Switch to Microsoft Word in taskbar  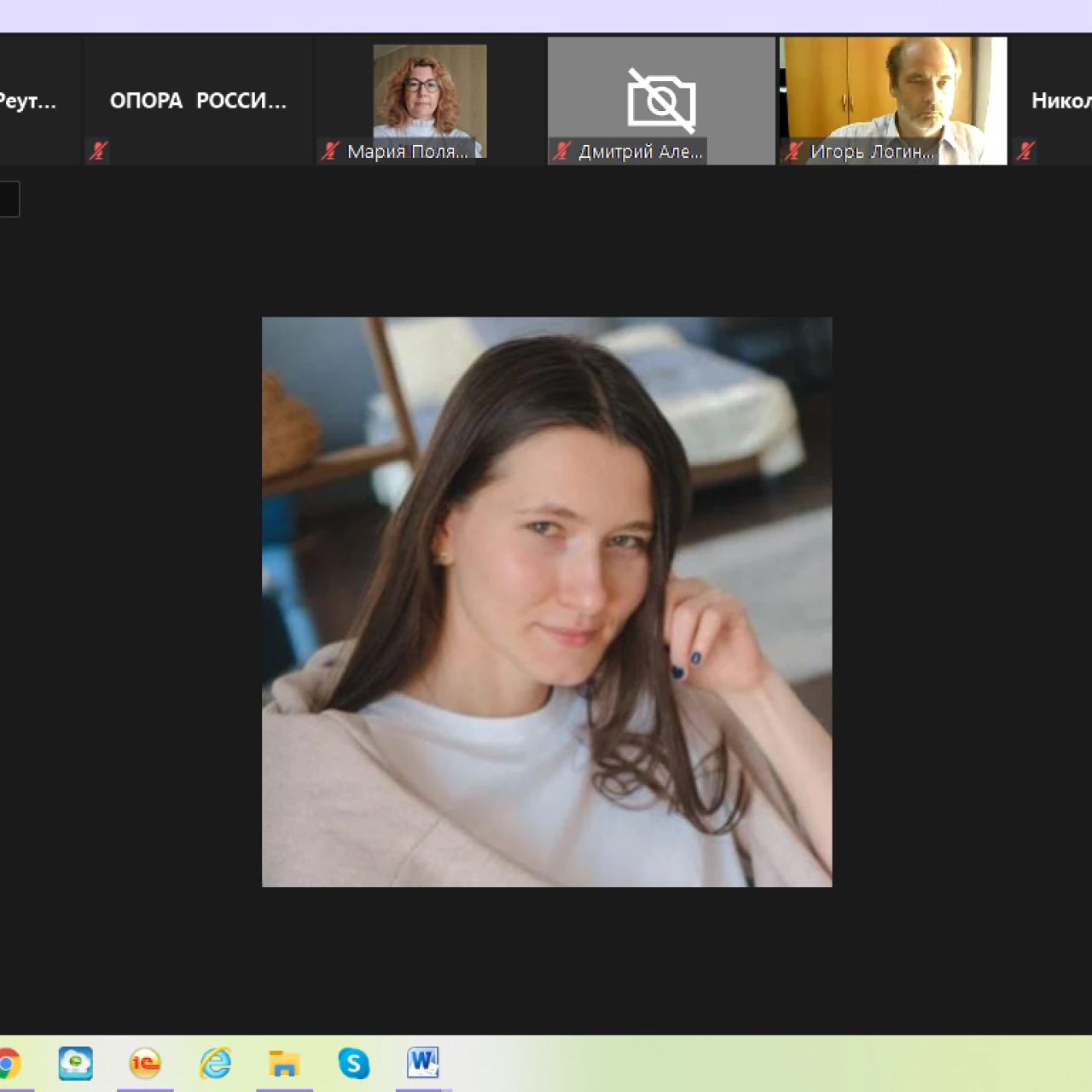[x=423, y=1063]
